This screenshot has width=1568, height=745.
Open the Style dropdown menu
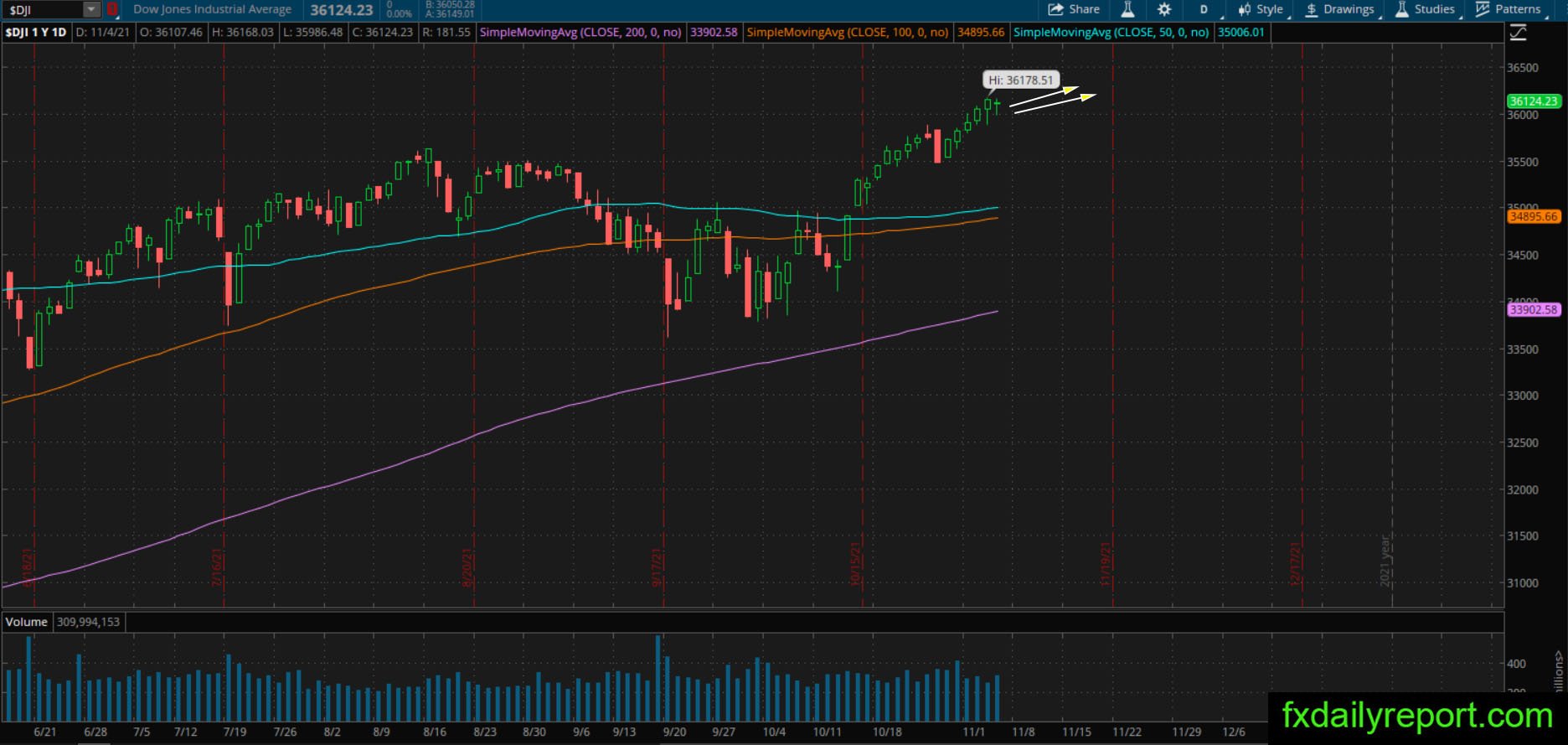[1261, 9]
